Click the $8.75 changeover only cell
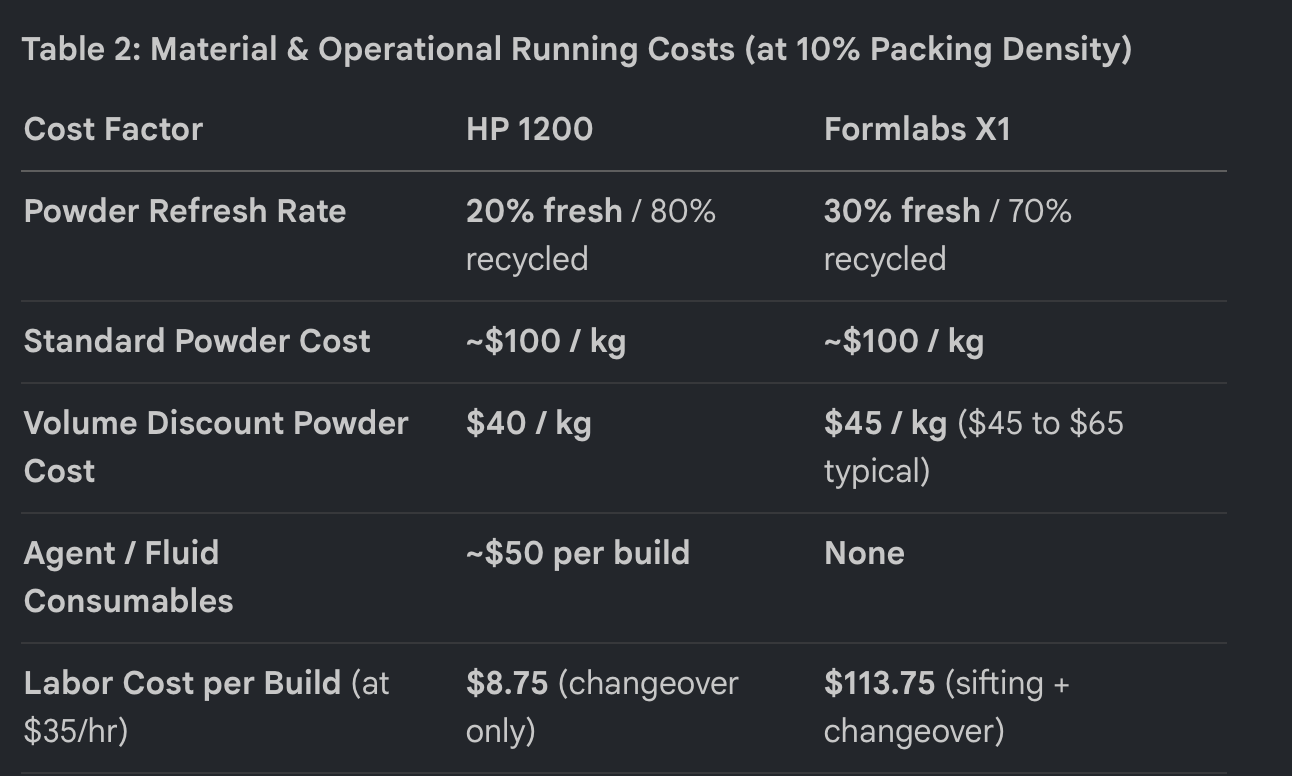 click(x=602, y=707)
